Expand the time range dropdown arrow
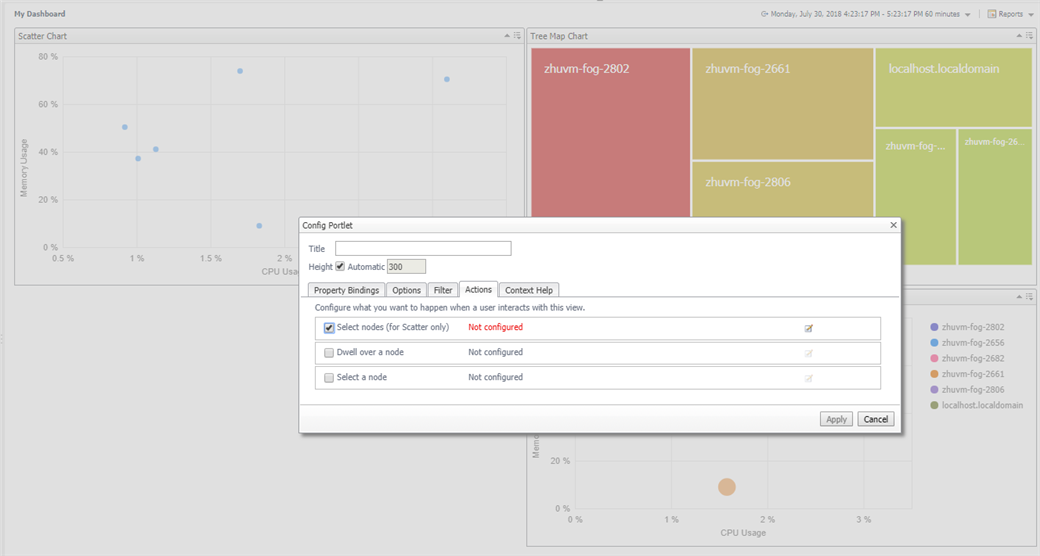Image resolution: width=1040 pixels, height=556 pixels. pos(968,15)
